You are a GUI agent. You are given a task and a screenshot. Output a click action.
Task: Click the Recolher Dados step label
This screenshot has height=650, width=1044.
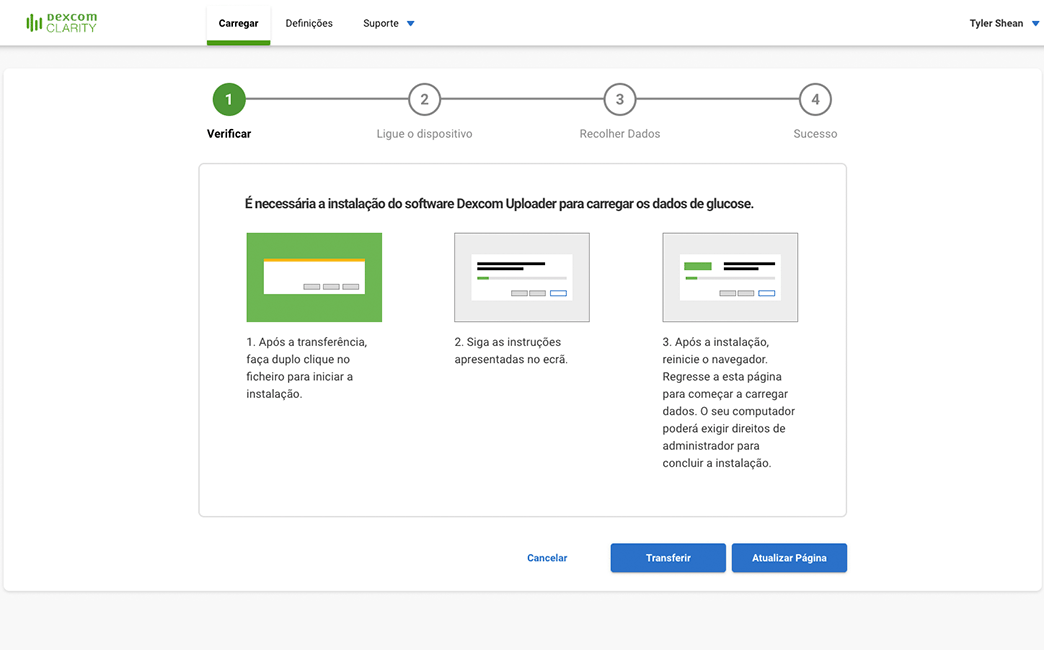pyautogui.click(x=620, y=134)
